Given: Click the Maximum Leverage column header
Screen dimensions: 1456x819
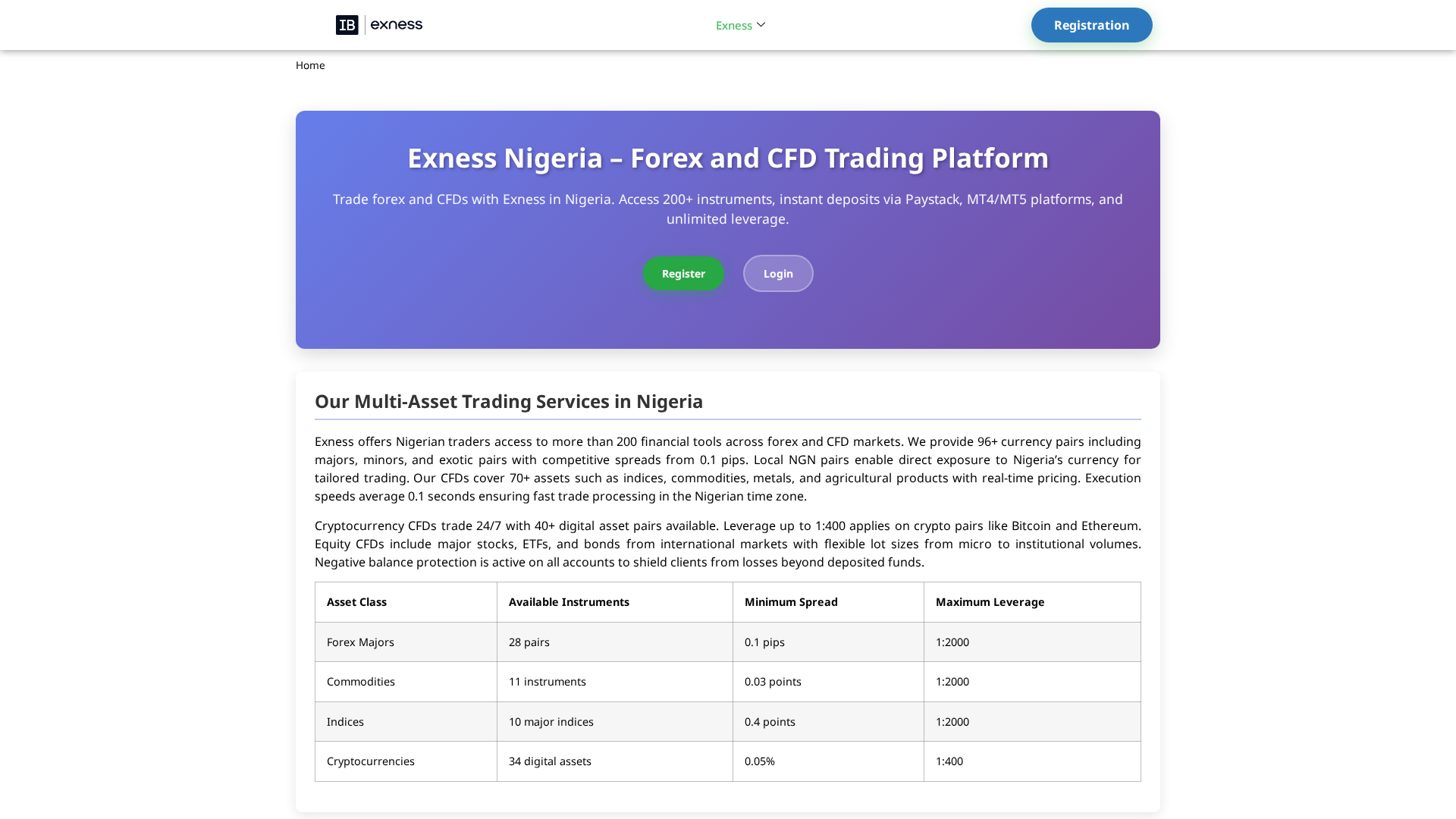Looking at the screenshot, I should (x=990, y=601).
